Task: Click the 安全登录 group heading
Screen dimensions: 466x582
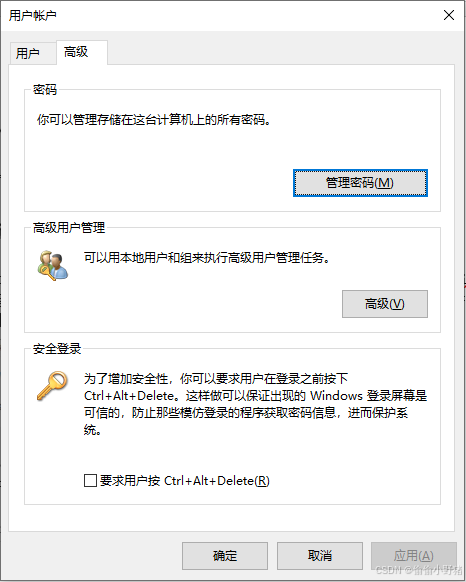Action: [57, 349]
